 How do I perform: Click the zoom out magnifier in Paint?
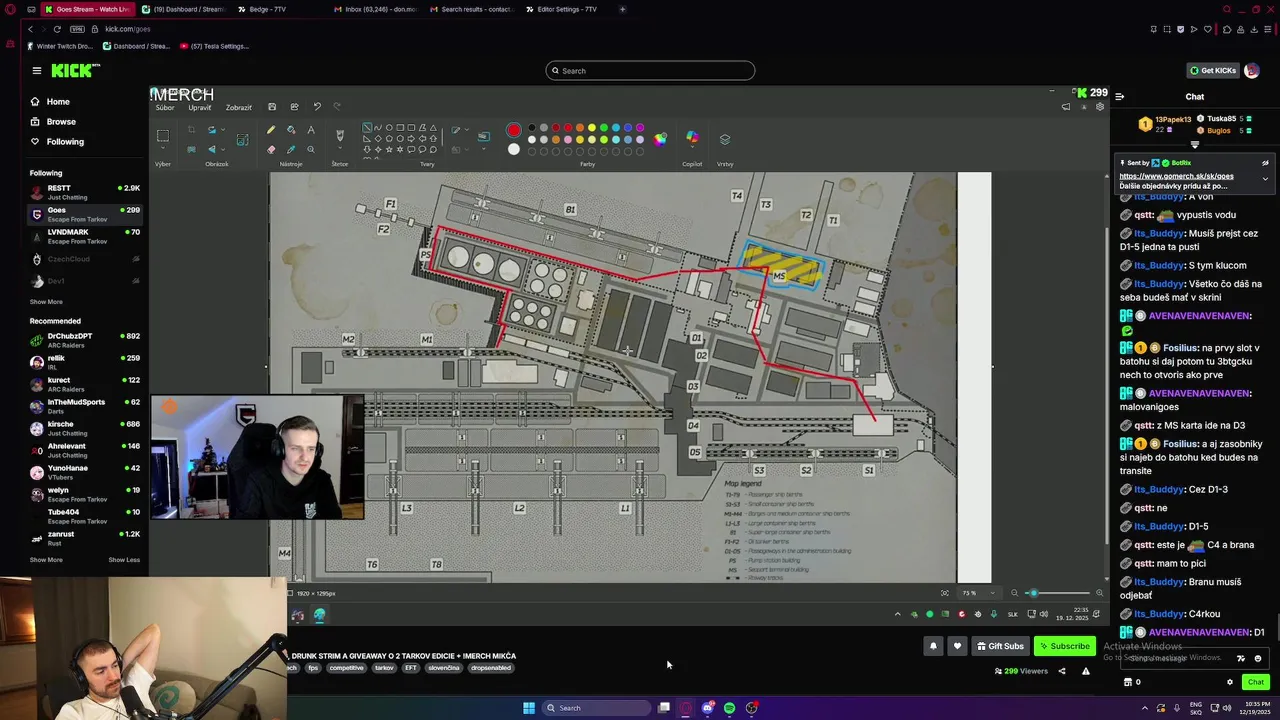(x=1015, y=593)
